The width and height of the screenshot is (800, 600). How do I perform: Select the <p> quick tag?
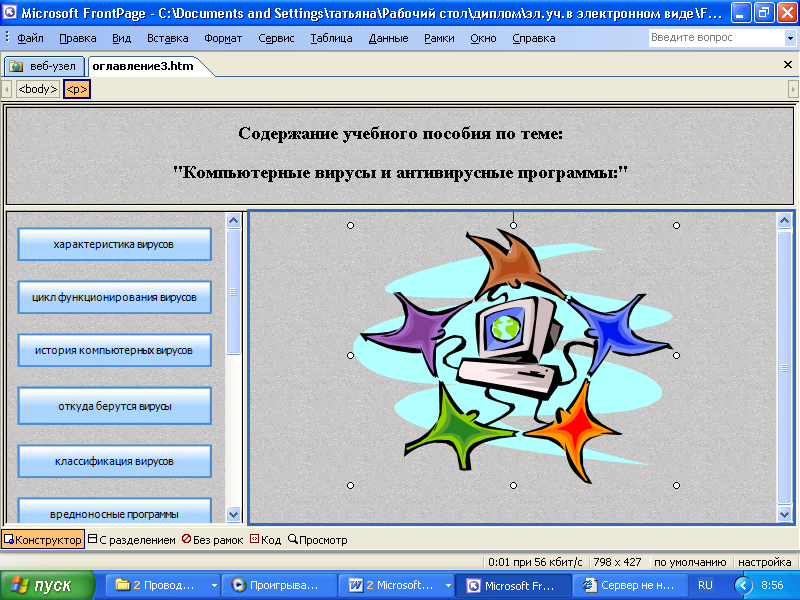point(77,89)
